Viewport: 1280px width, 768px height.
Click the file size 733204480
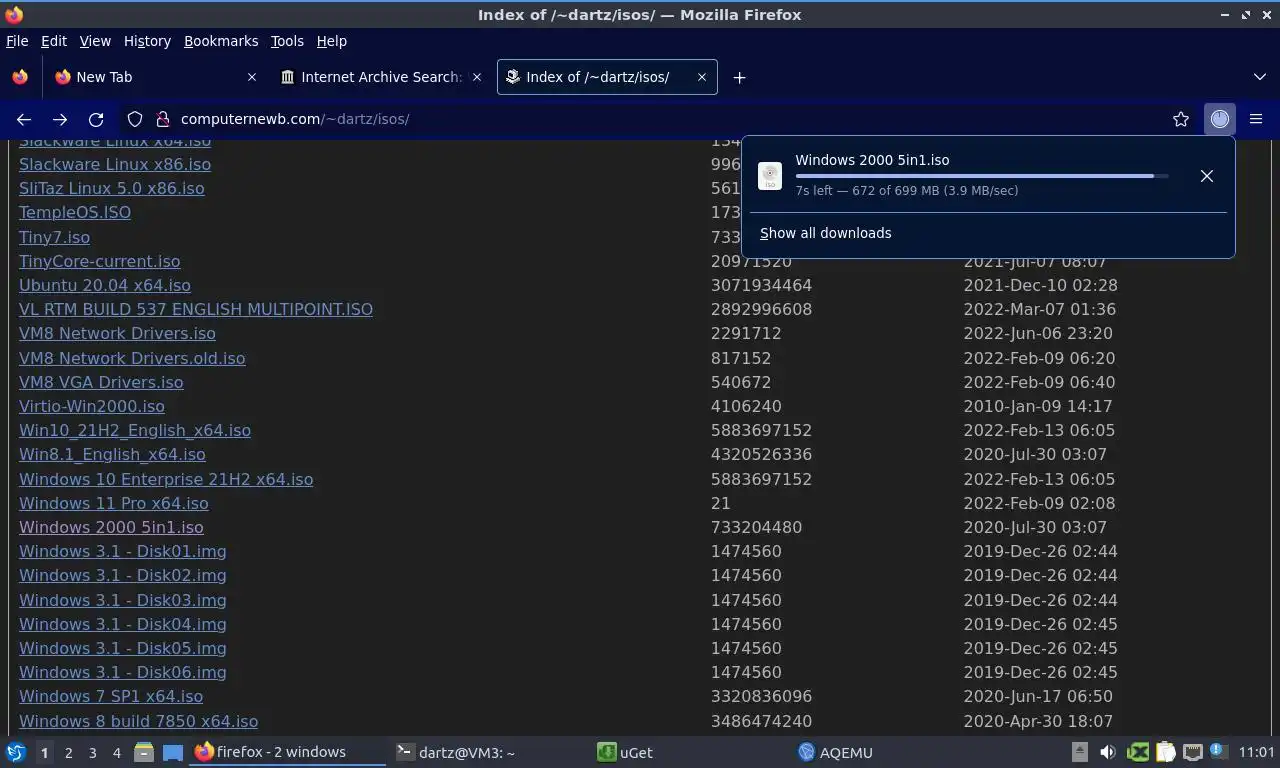756,527
